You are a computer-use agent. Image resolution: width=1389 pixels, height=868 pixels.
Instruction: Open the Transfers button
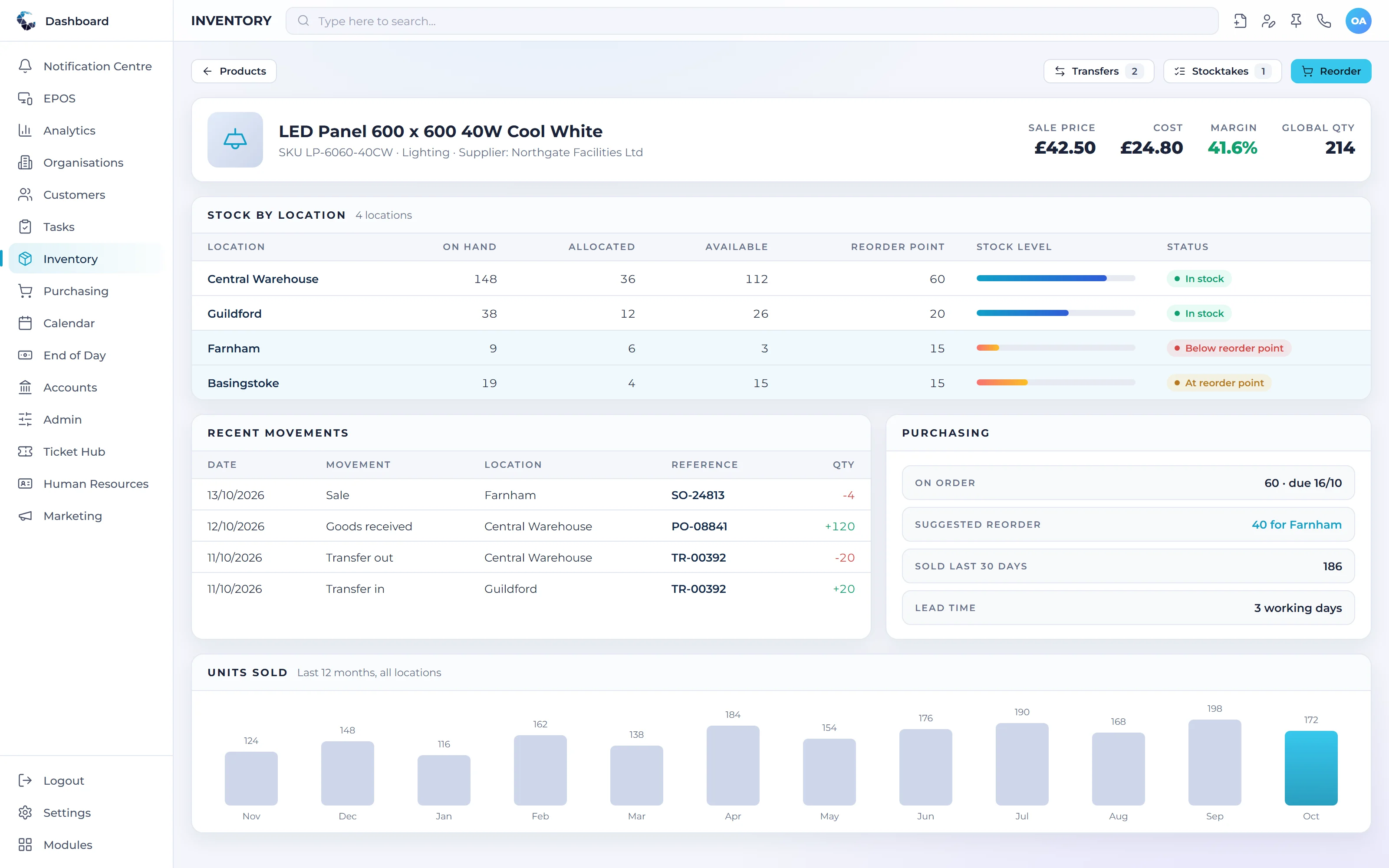[1099, 71]
